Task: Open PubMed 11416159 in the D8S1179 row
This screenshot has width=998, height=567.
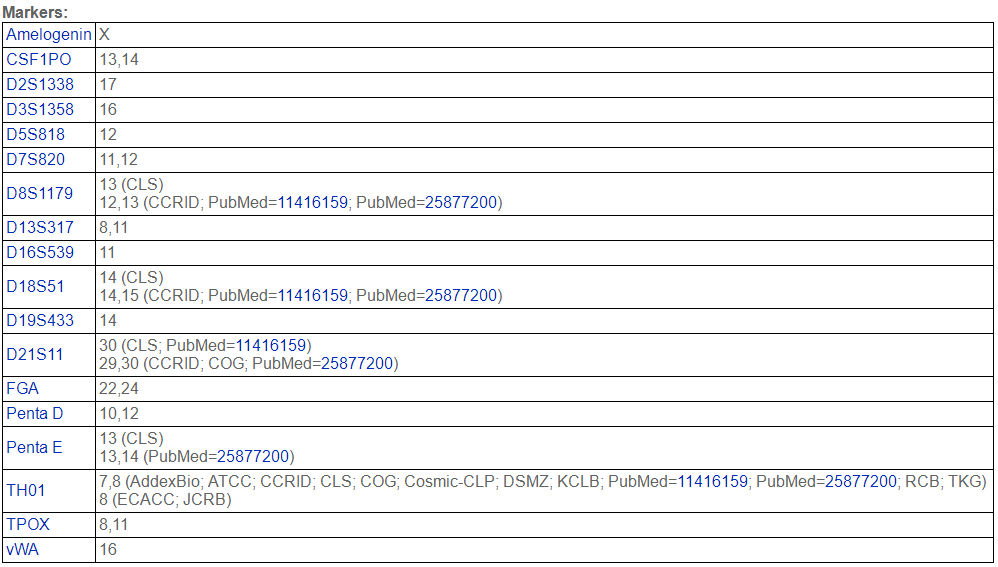Action: pos(313,203)
